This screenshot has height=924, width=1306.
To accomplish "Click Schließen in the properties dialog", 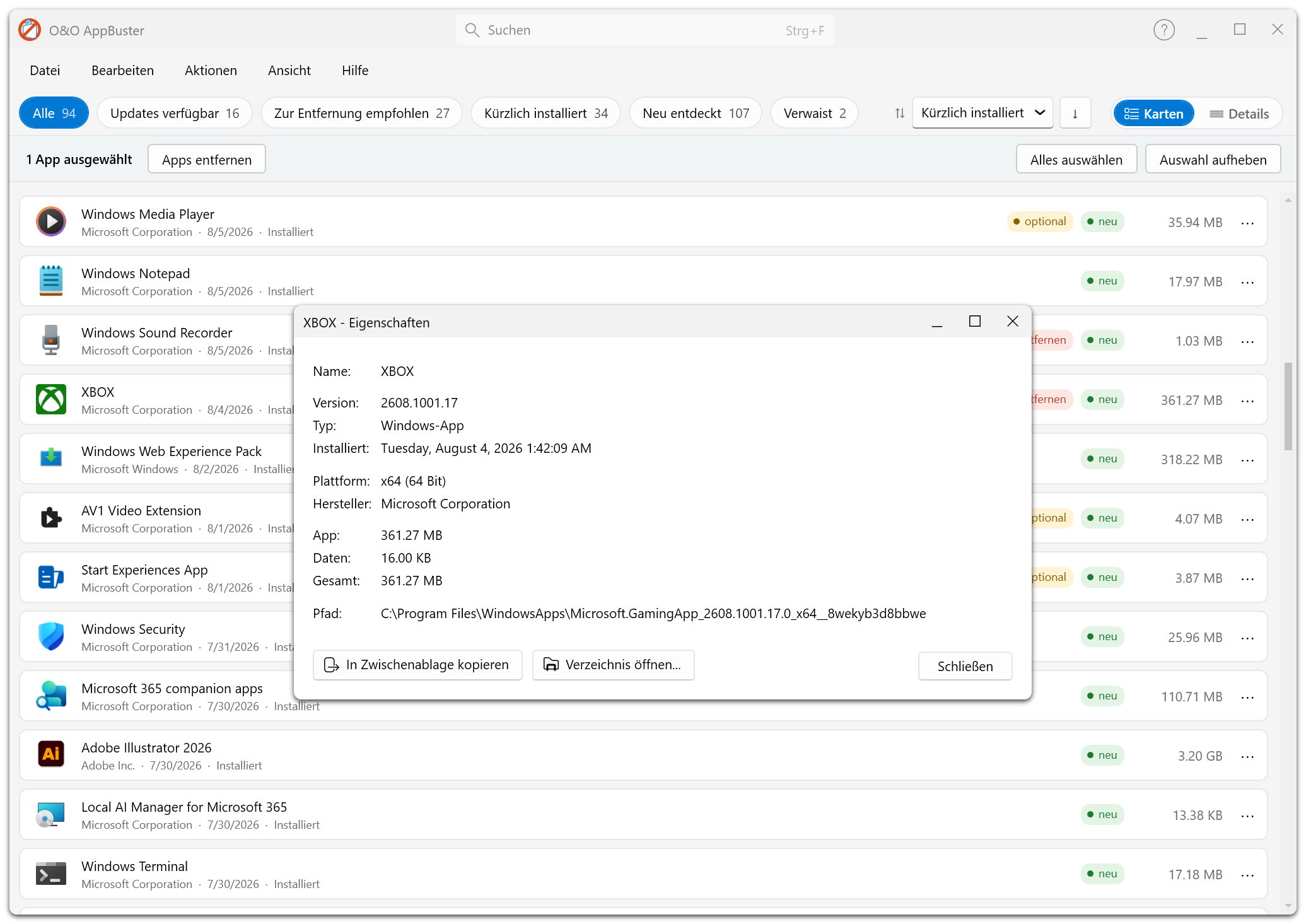I will [965, 666].
